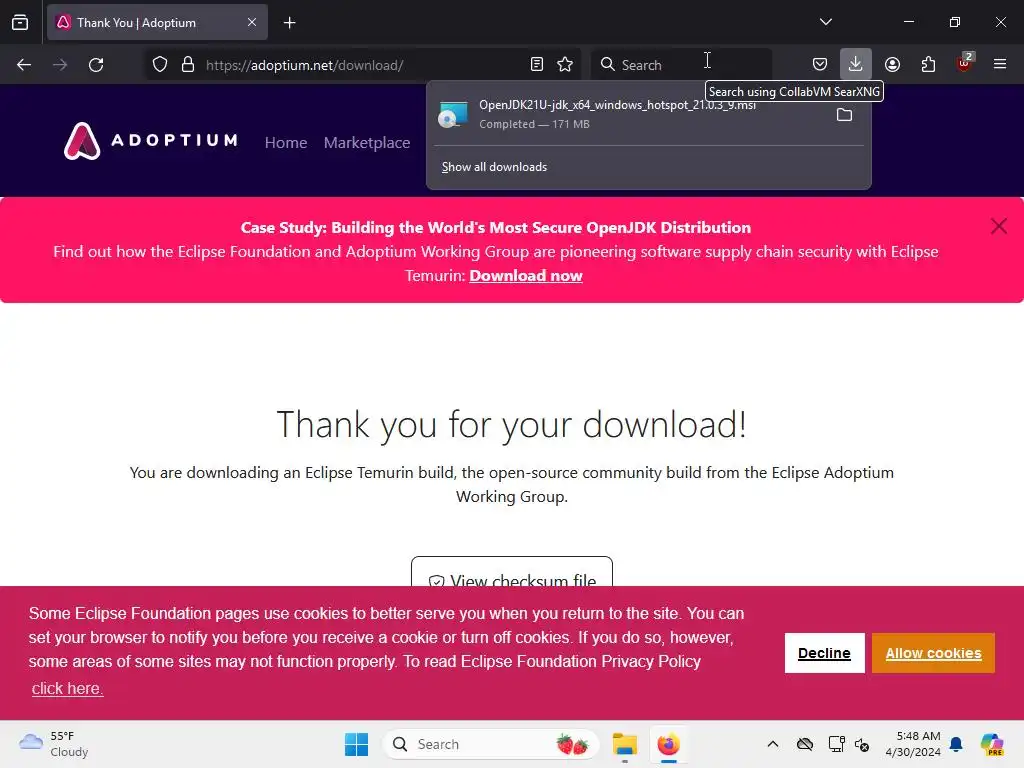Open privacy policy click here link
1024x768 pixels.
(x=67, y=688)
